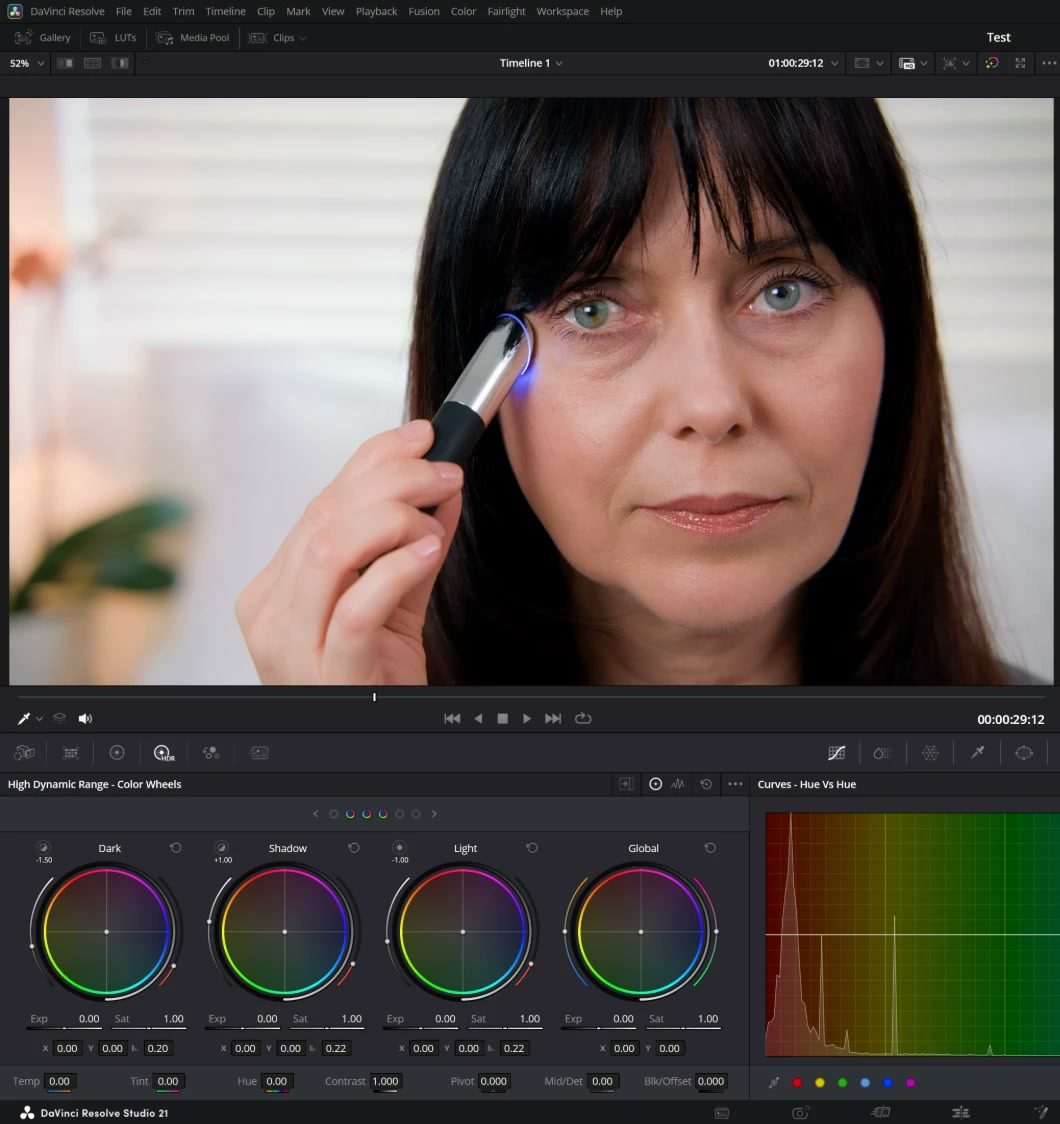Select the red hue curve swatch
The image size is (1060, 1124).
pyautogui.click(x=797, y=1082)
